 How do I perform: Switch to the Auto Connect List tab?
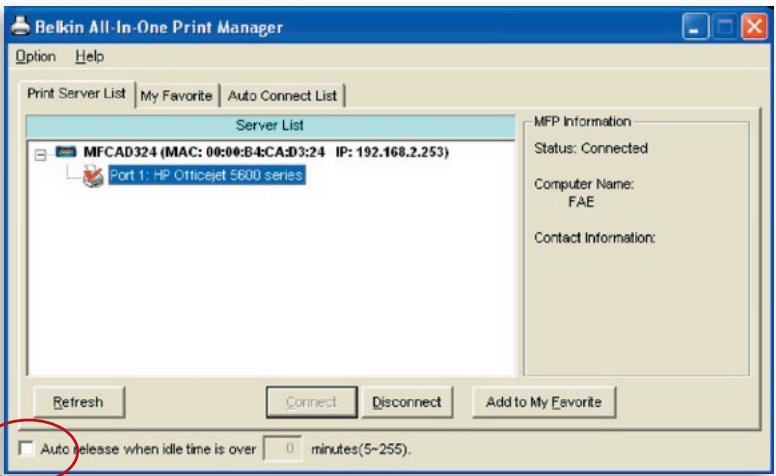click(282, 95)
